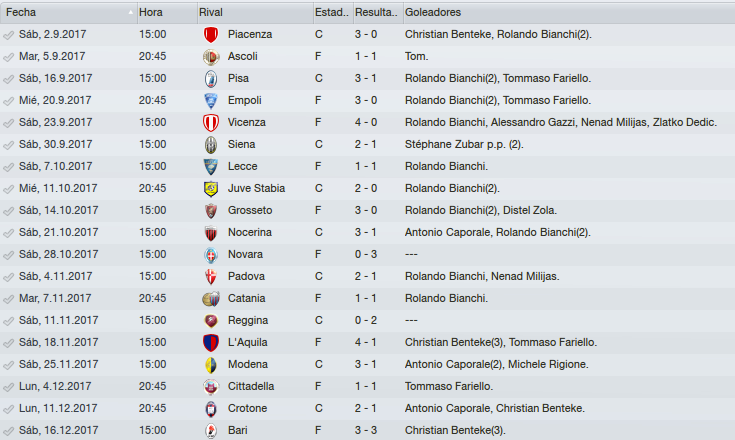Image resolution: width=735 pixels, height=440 pixels.
Task: Click the Juve Stabia yellow badge
Action: point(211,189)
